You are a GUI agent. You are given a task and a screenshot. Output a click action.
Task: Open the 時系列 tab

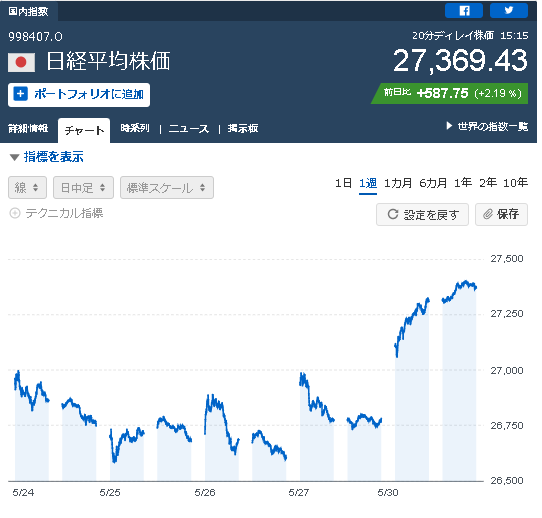135,128
